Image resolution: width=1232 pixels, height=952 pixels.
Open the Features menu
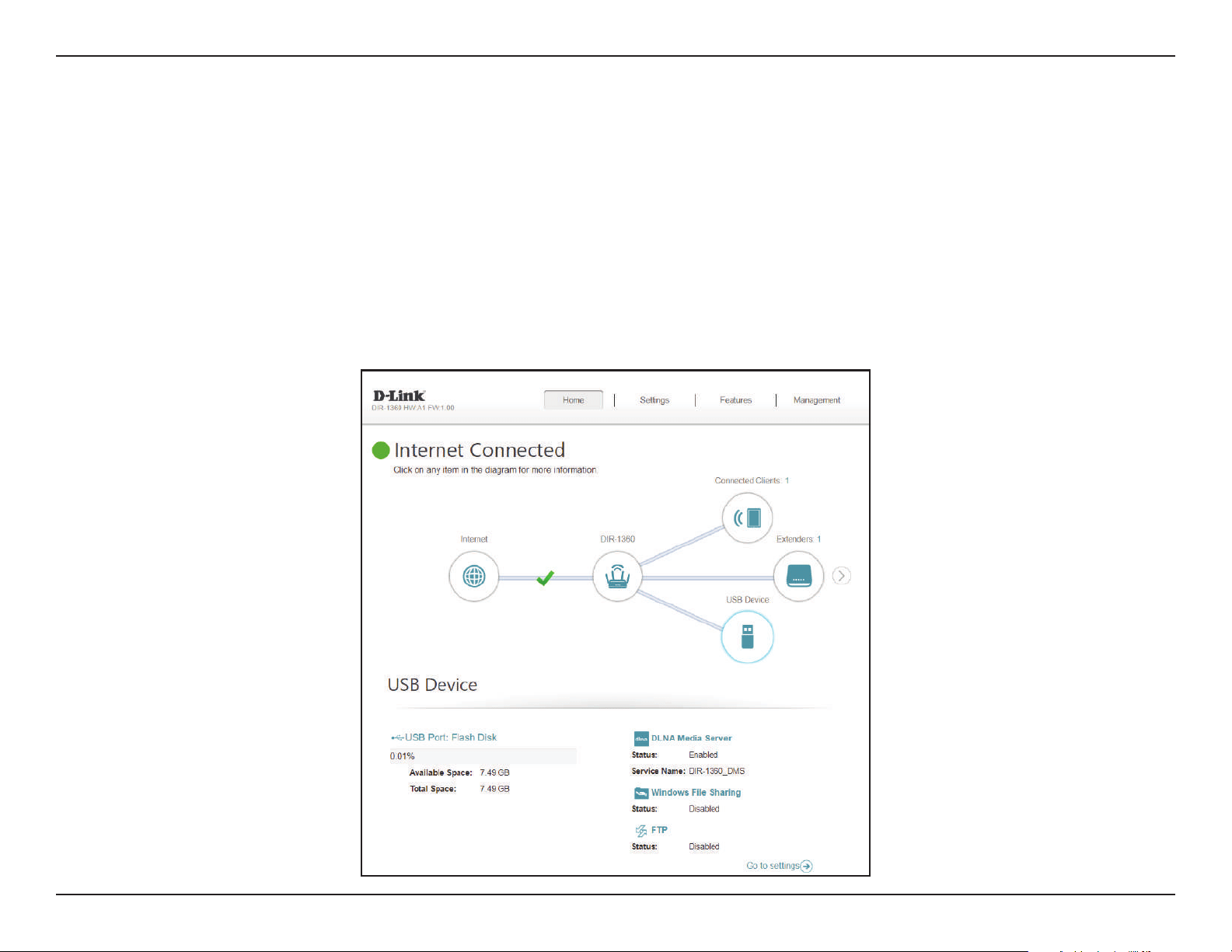pos(735,400)
